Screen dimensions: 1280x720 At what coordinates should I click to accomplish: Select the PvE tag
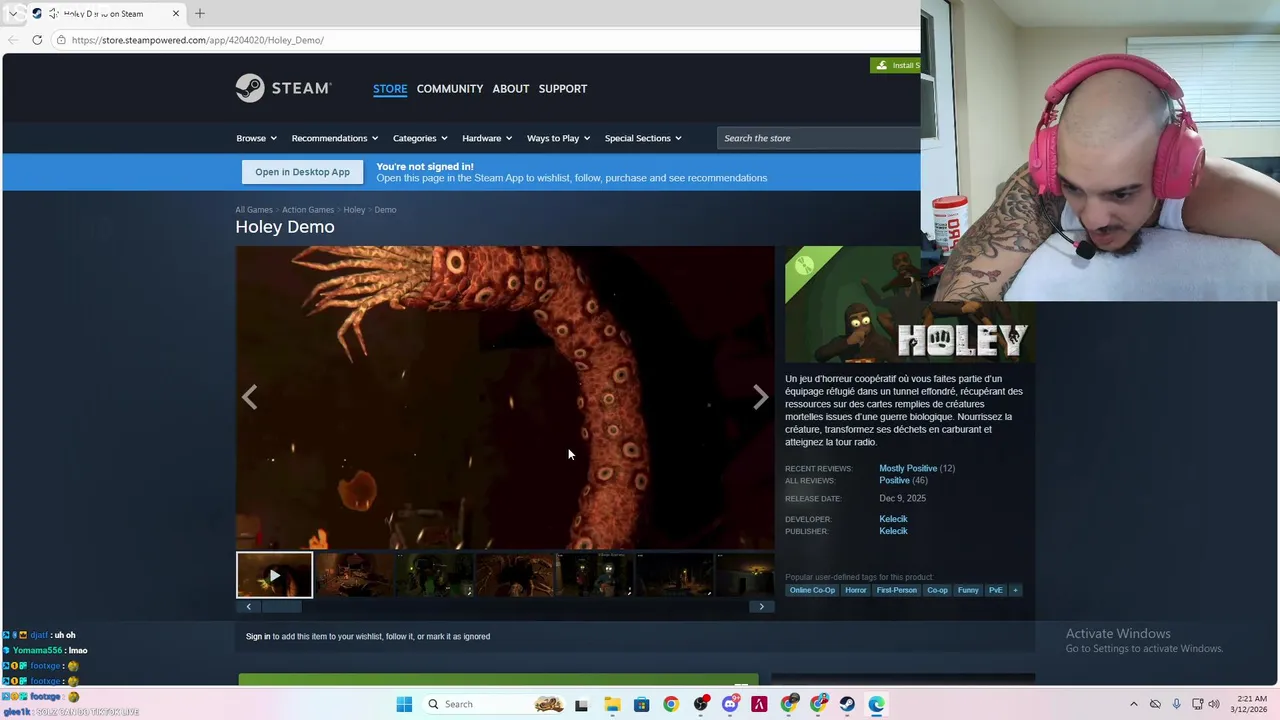[995, 590]
